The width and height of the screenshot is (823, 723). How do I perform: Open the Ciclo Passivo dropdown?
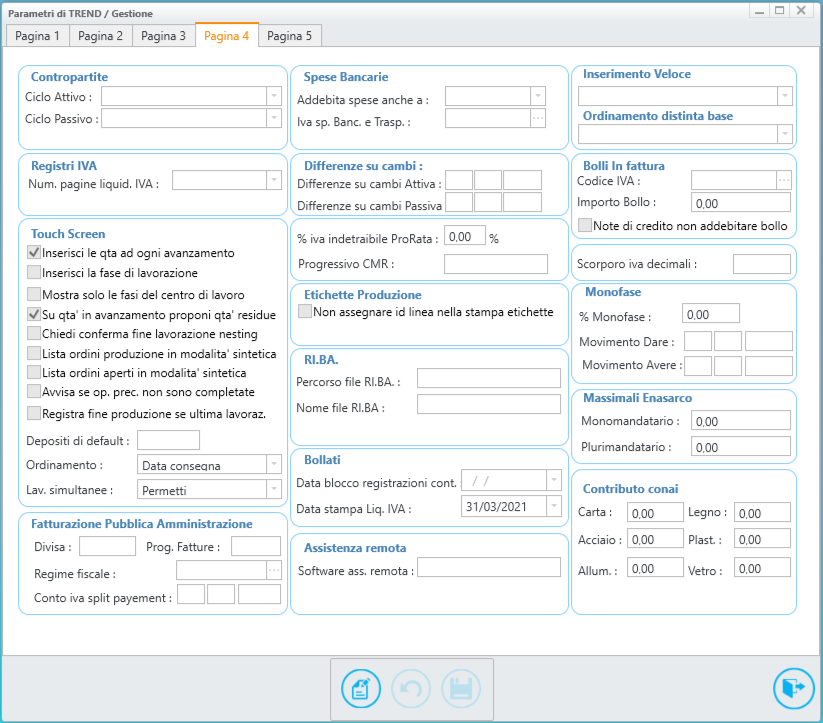[x=274, y=118]
